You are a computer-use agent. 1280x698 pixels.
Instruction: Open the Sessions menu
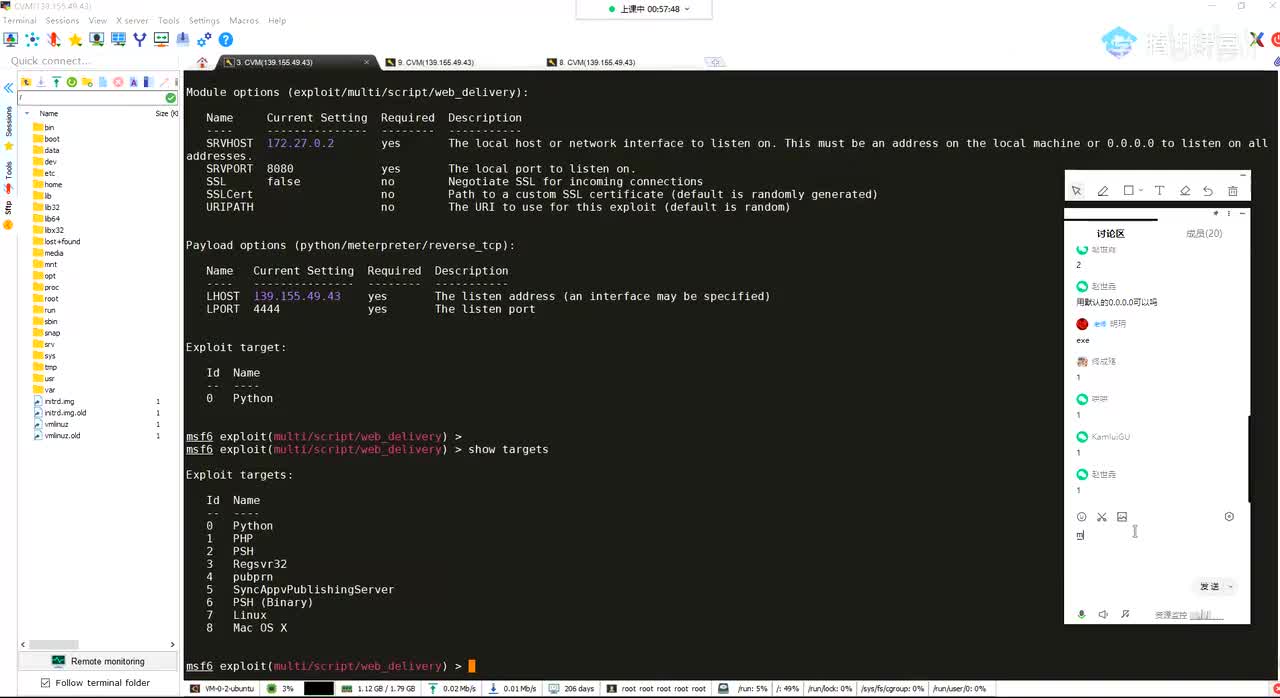62,20
